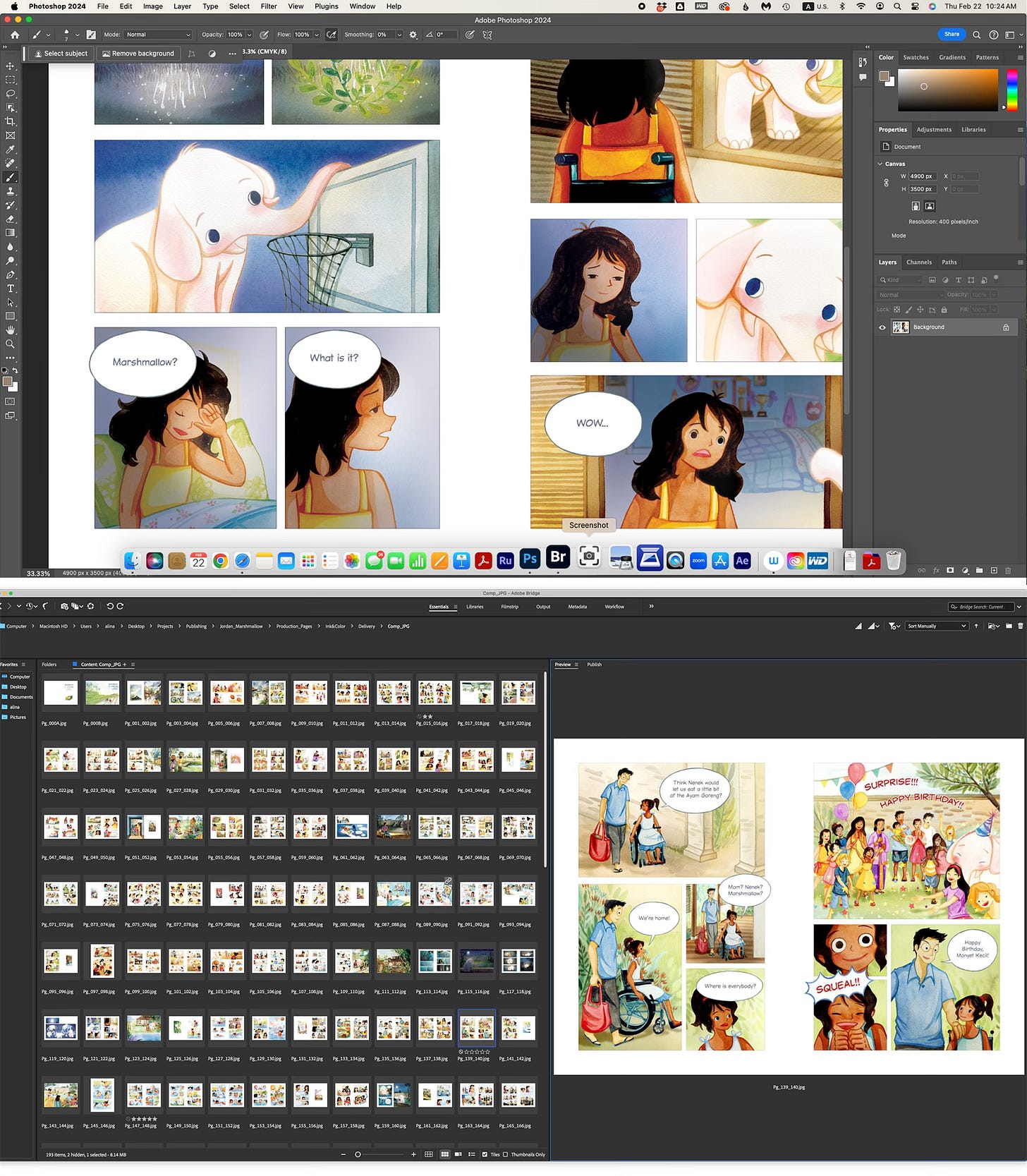Image resolution: width=1027 pixels, height=1176 pixels.
Task: Open Bridge app in the Dock
Action: pyautogui.click(x=558, y=557)
